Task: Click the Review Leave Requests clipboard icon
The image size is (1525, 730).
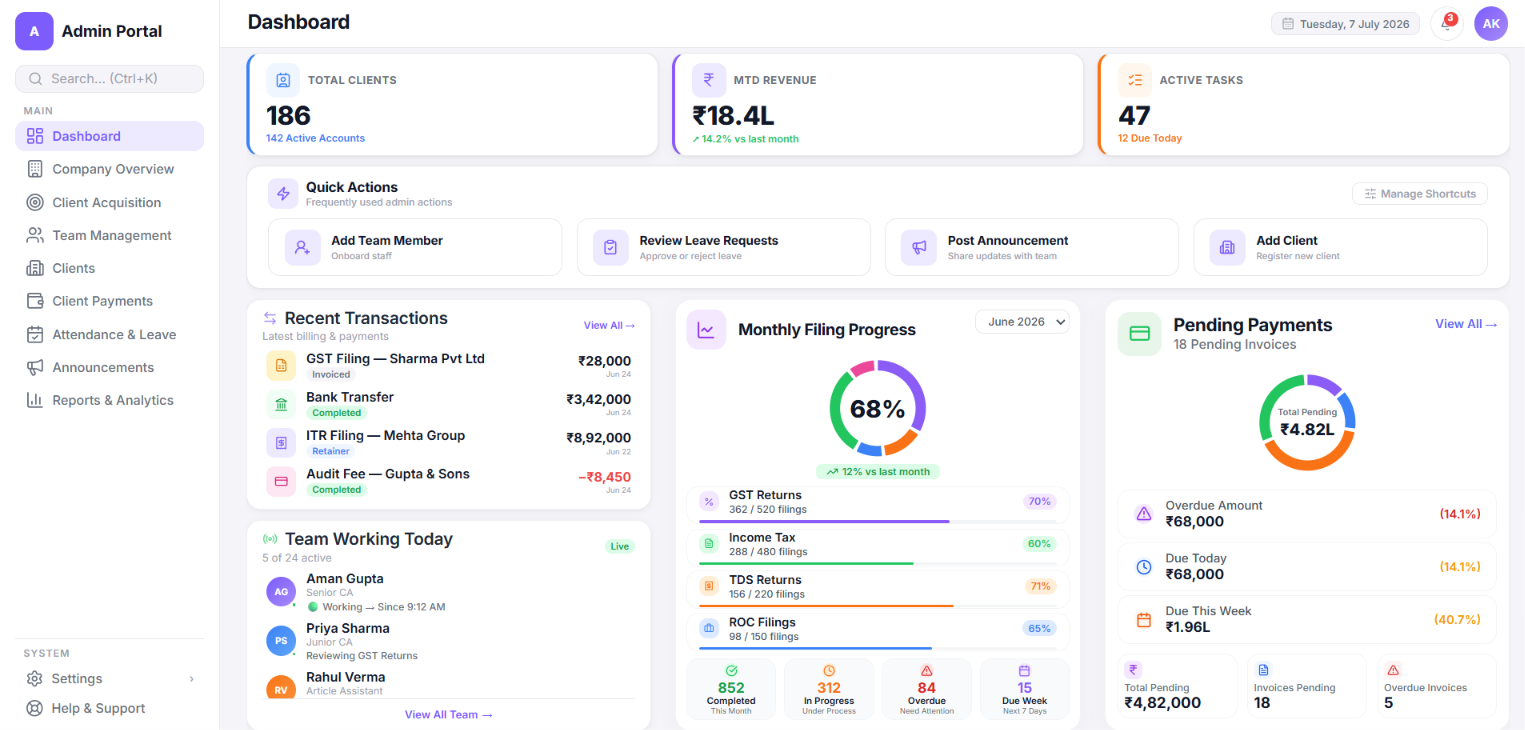Action: point(611,247)
